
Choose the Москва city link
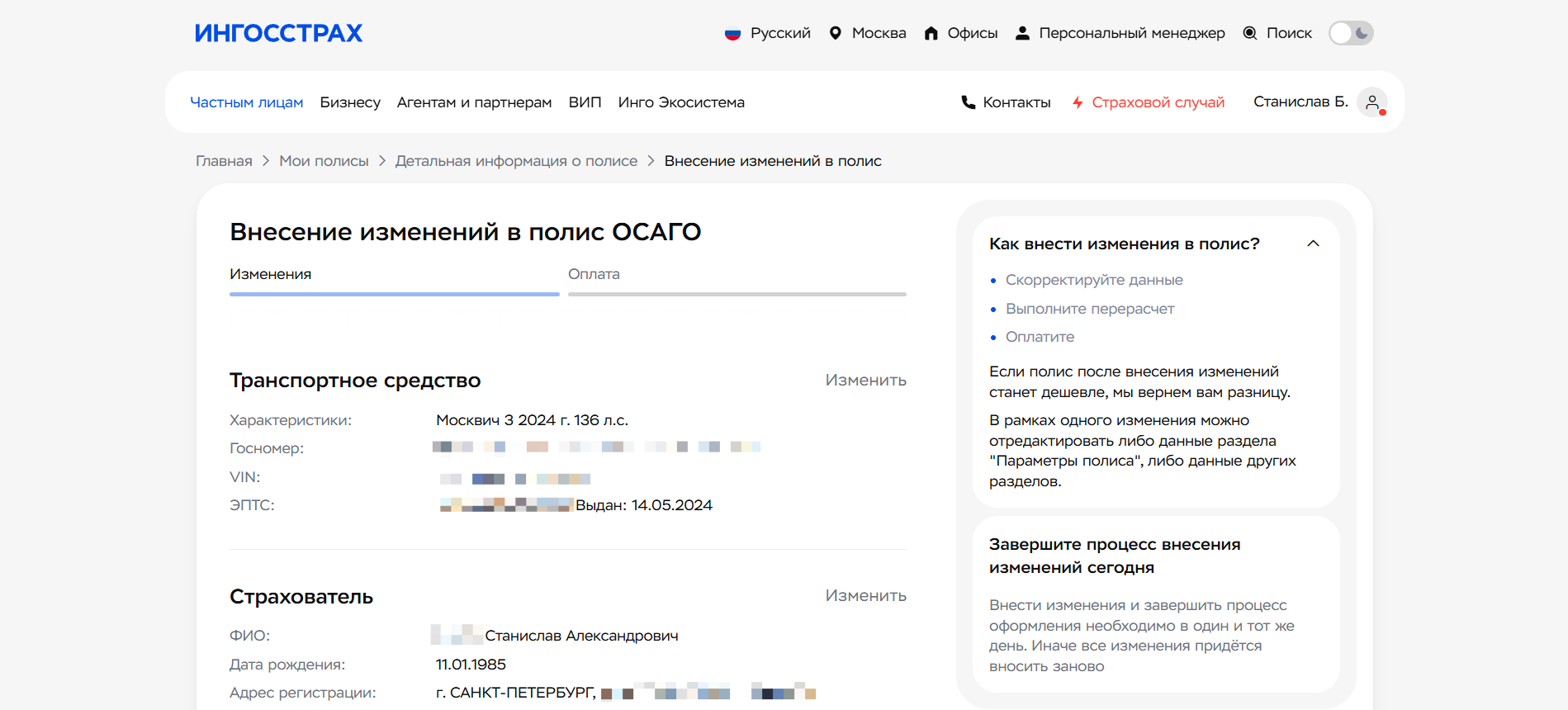(879, 33)
